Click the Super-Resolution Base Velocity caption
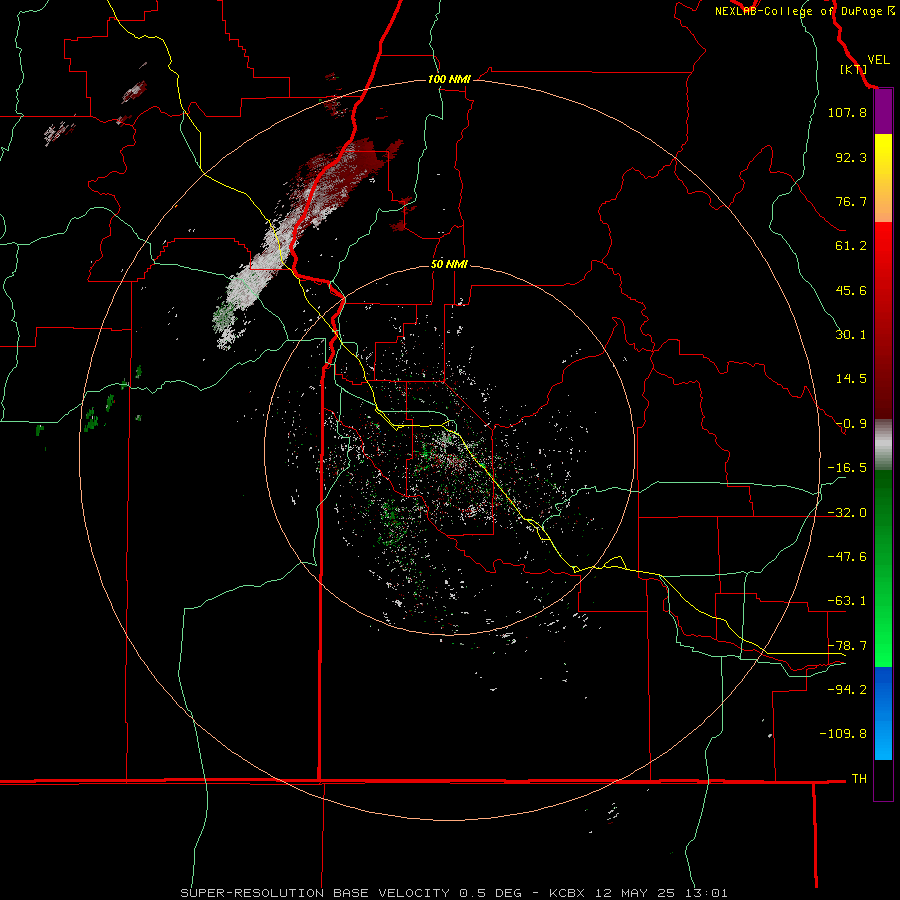Screen dimensions: 900x900 (x=453, y=893)
